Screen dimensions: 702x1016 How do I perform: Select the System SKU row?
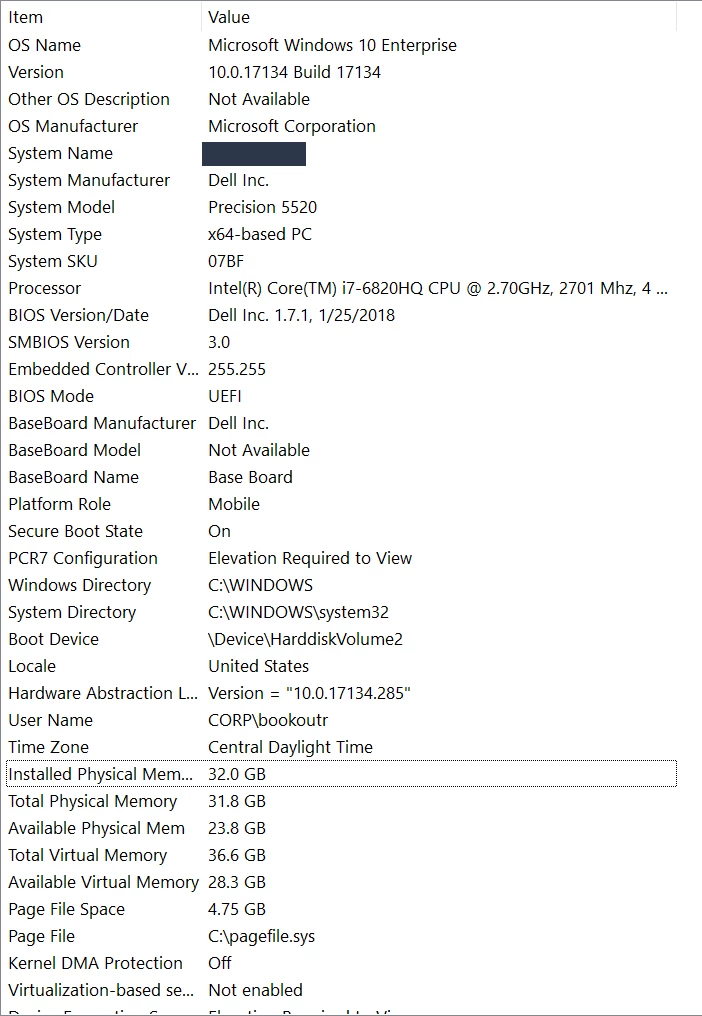(x=342, y=261)
